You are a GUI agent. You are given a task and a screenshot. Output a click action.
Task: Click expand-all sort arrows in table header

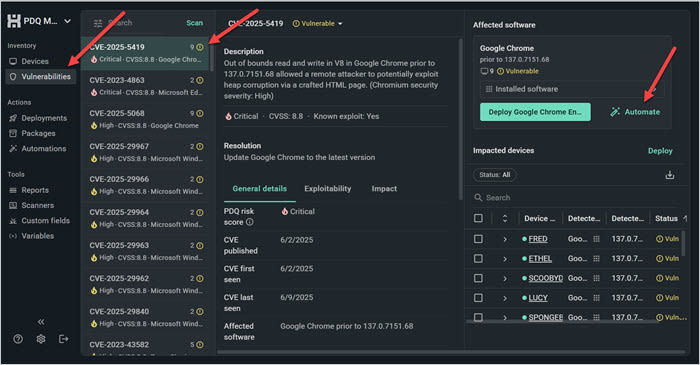[x=505, y=218]
